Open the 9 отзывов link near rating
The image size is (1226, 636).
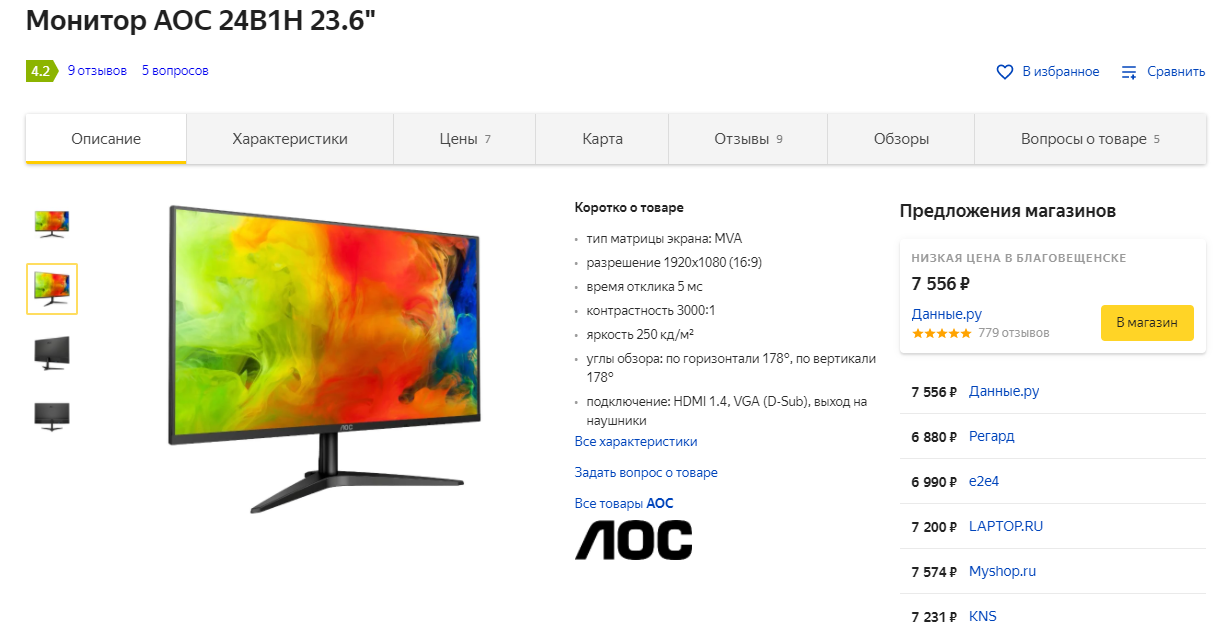click(97, 71)
